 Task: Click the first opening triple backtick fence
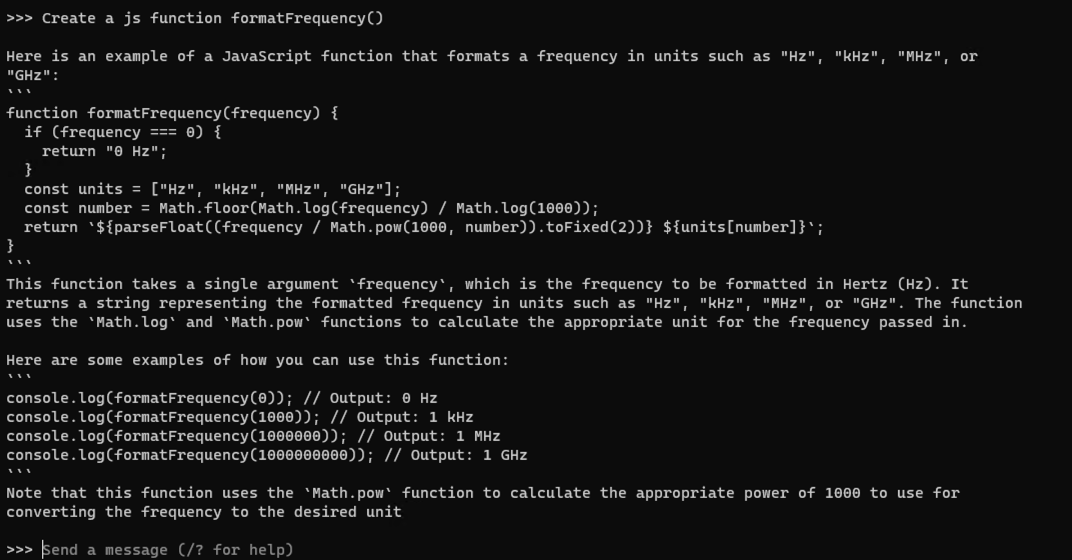click(x=19, y=92)
